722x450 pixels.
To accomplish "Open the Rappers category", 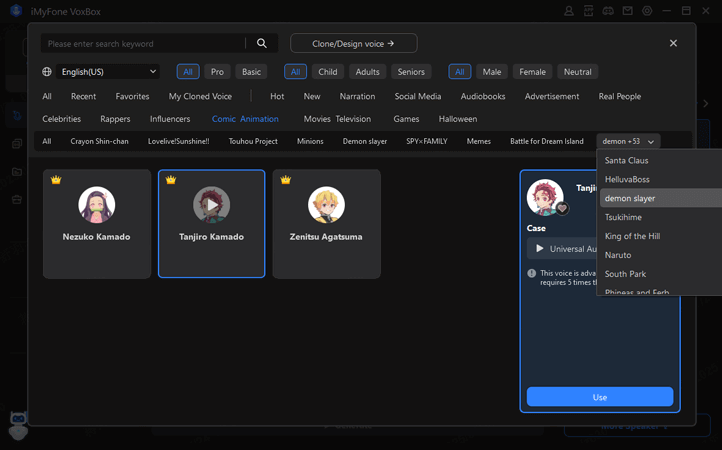I will click(x=115, y=119).
